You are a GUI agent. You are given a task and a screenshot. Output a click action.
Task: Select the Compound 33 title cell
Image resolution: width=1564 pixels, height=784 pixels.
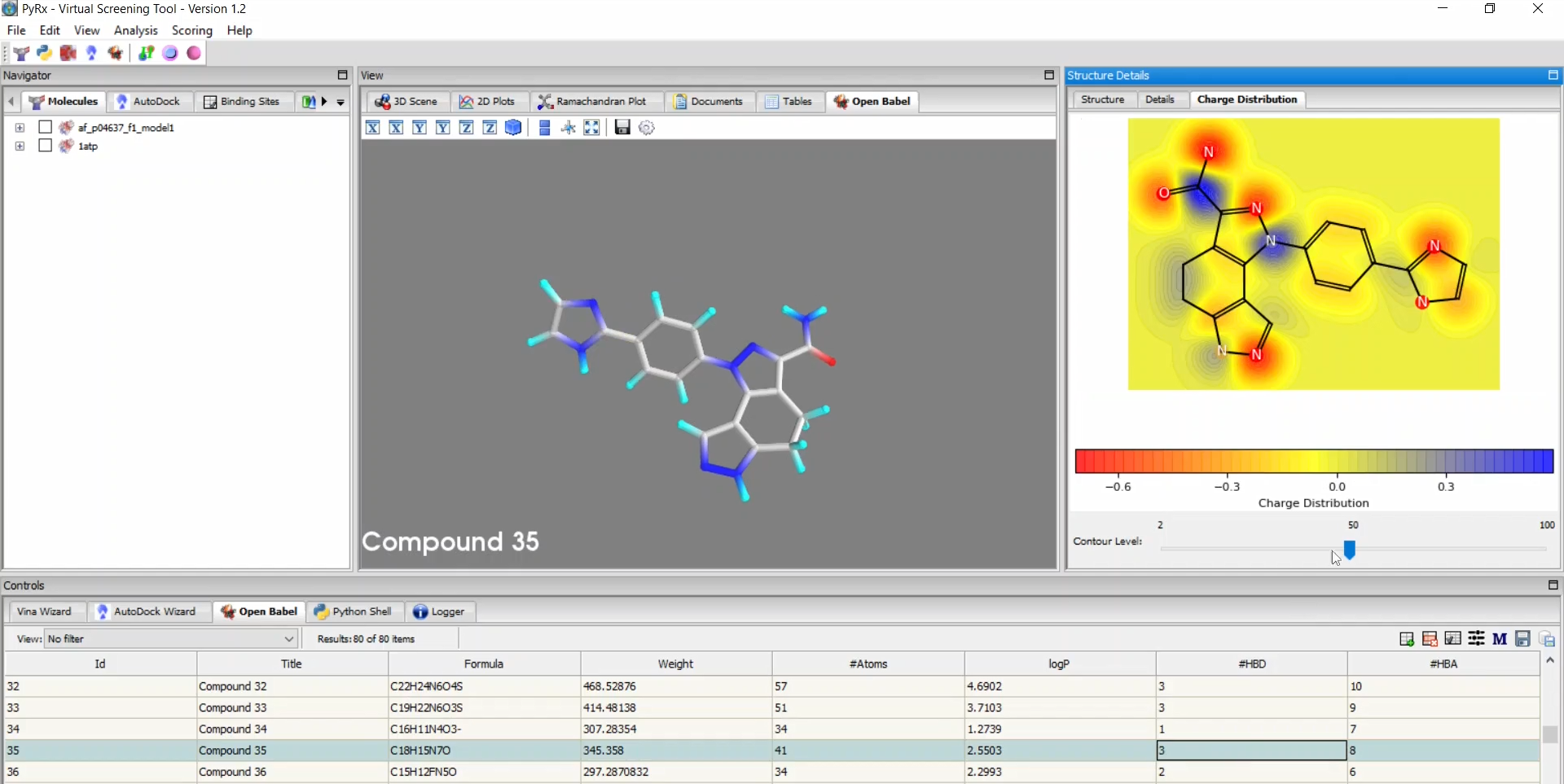pos(292,707)
